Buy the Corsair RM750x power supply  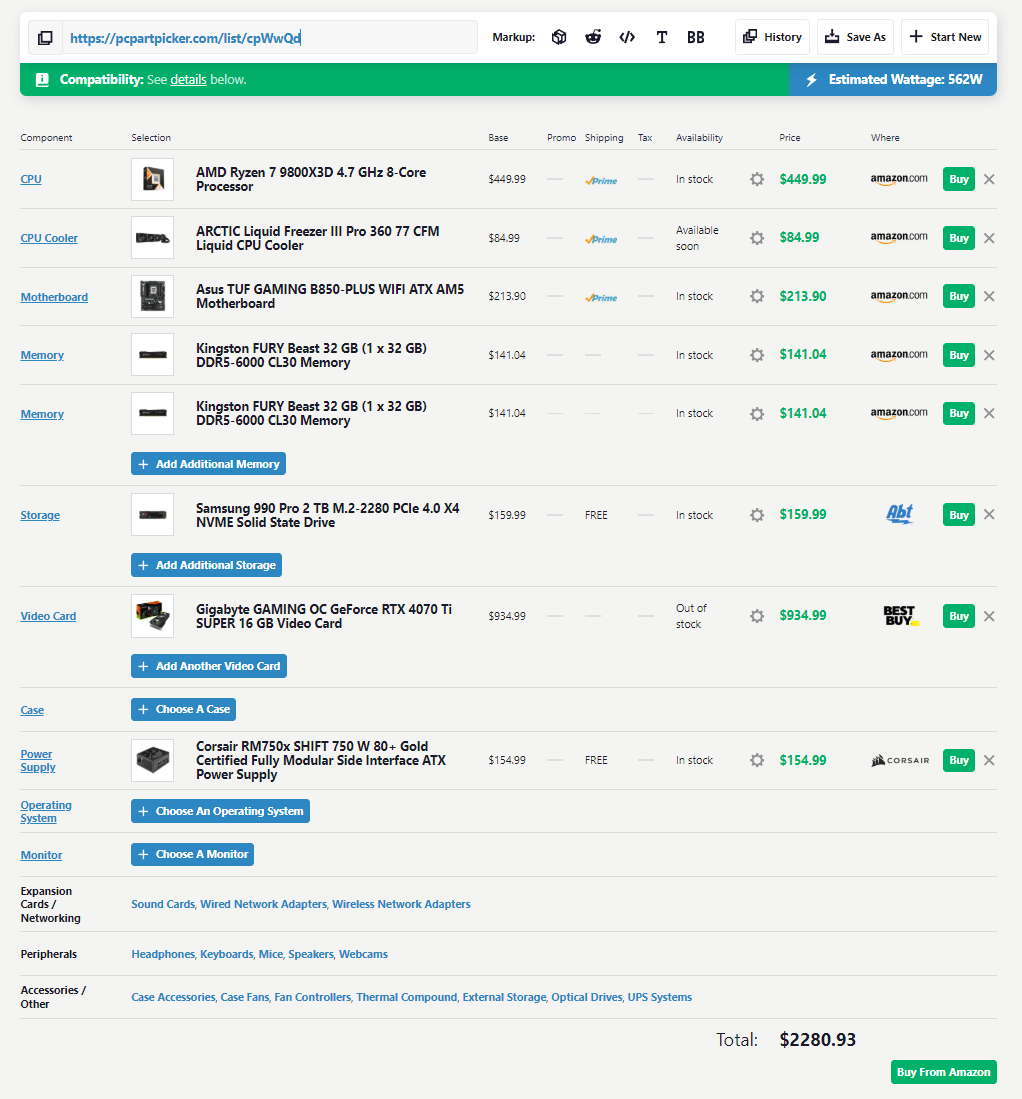click(959, 760)
